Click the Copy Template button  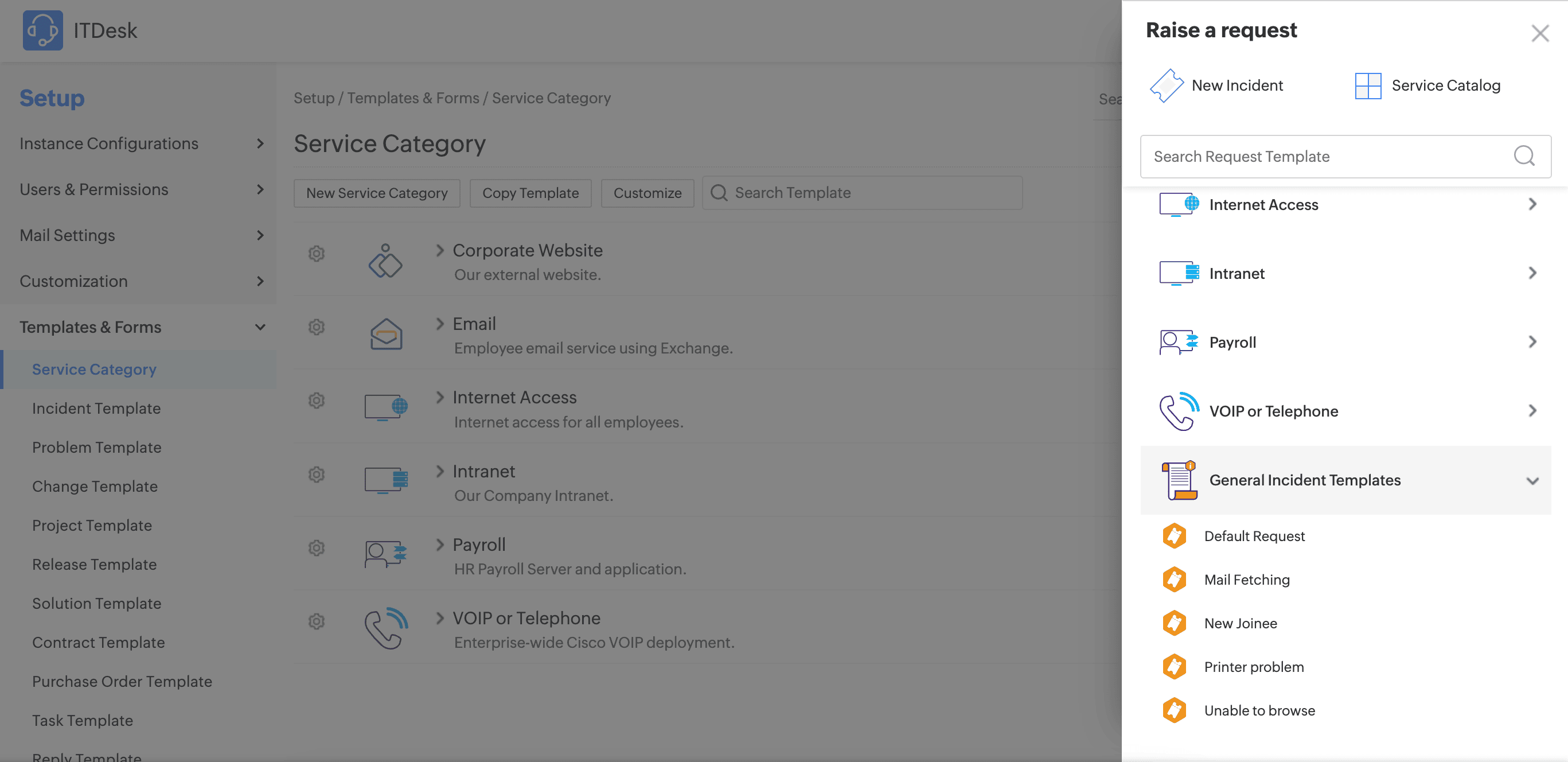point(530,192)
